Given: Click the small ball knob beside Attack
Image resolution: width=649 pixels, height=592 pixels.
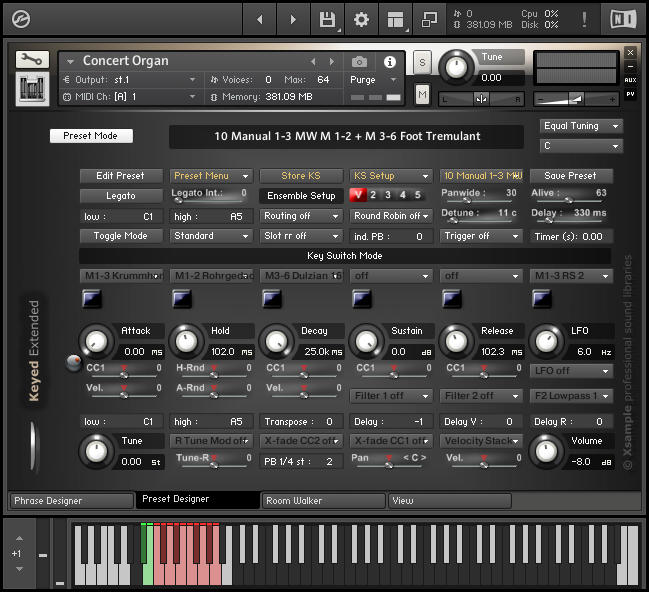Looking at the screenshot, I should 74,363.
